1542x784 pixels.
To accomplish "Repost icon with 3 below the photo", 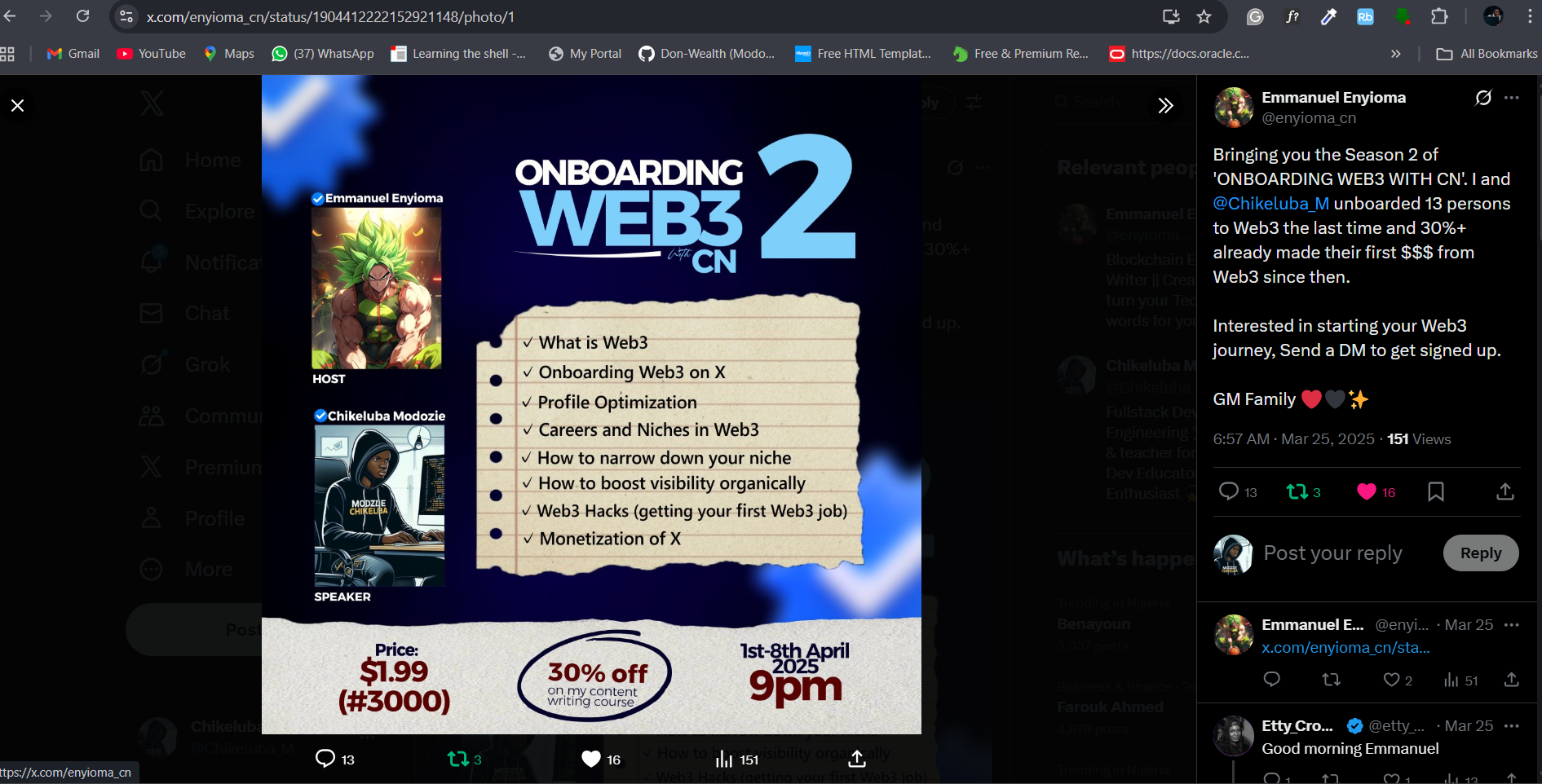I will click(464, 759).
